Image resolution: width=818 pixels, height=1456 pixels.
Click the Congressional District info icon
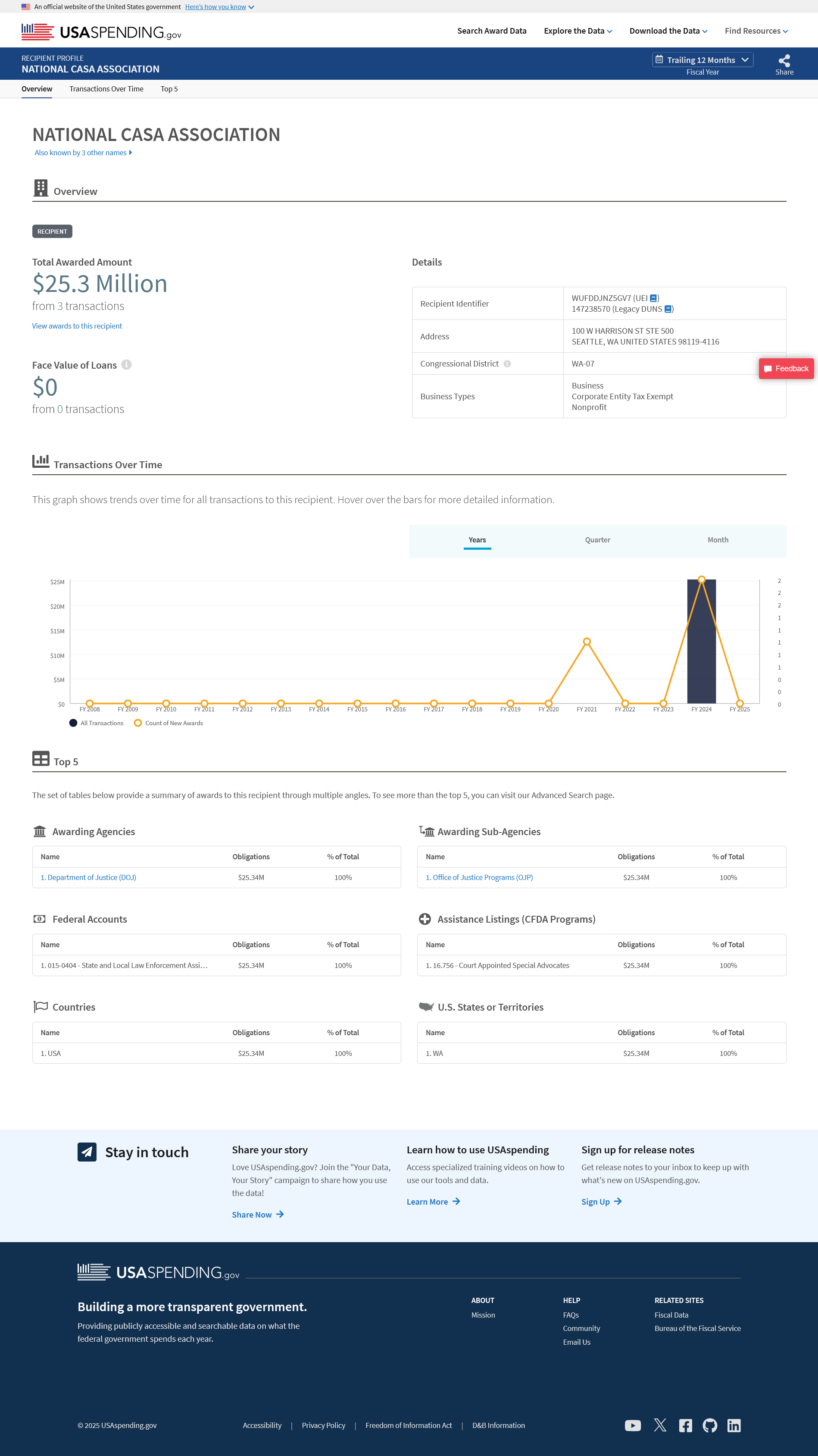tap(507, 364)
